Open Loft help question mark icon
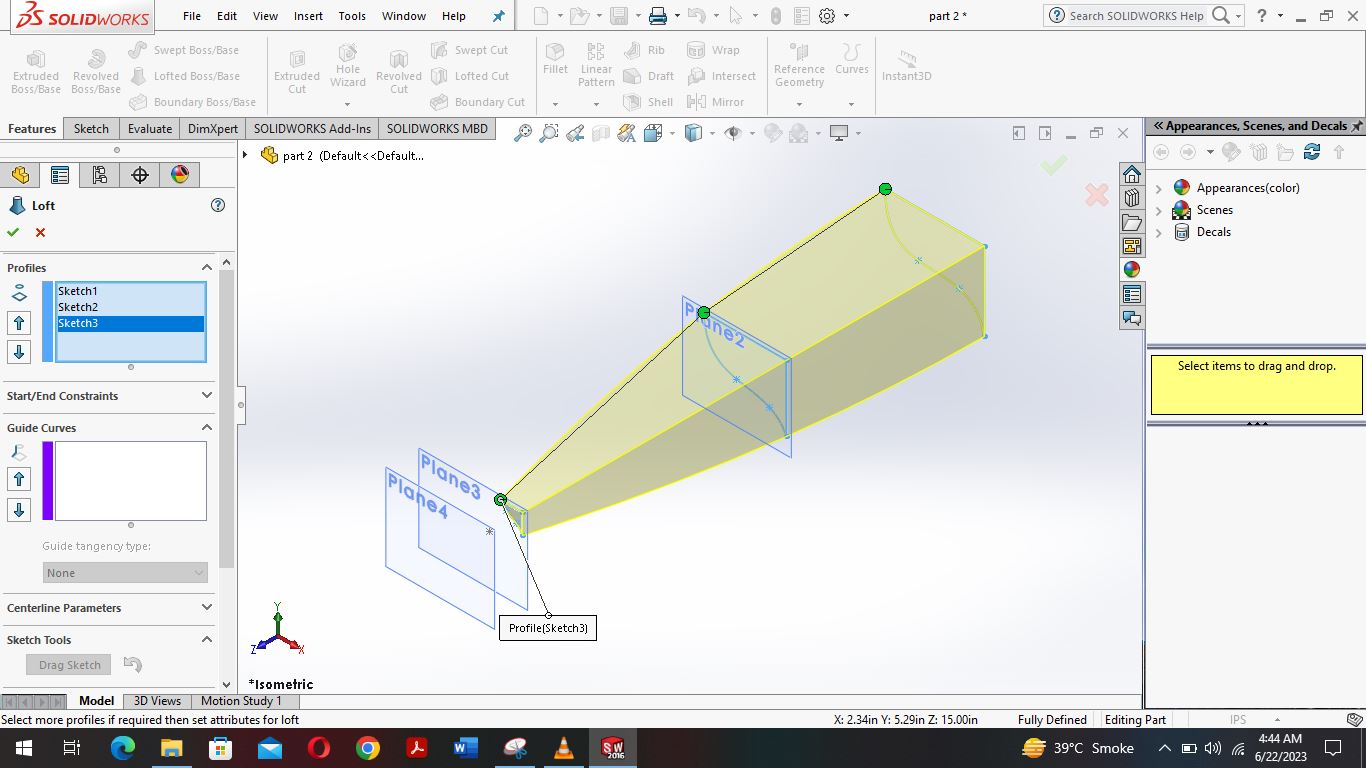 [218, 205]
